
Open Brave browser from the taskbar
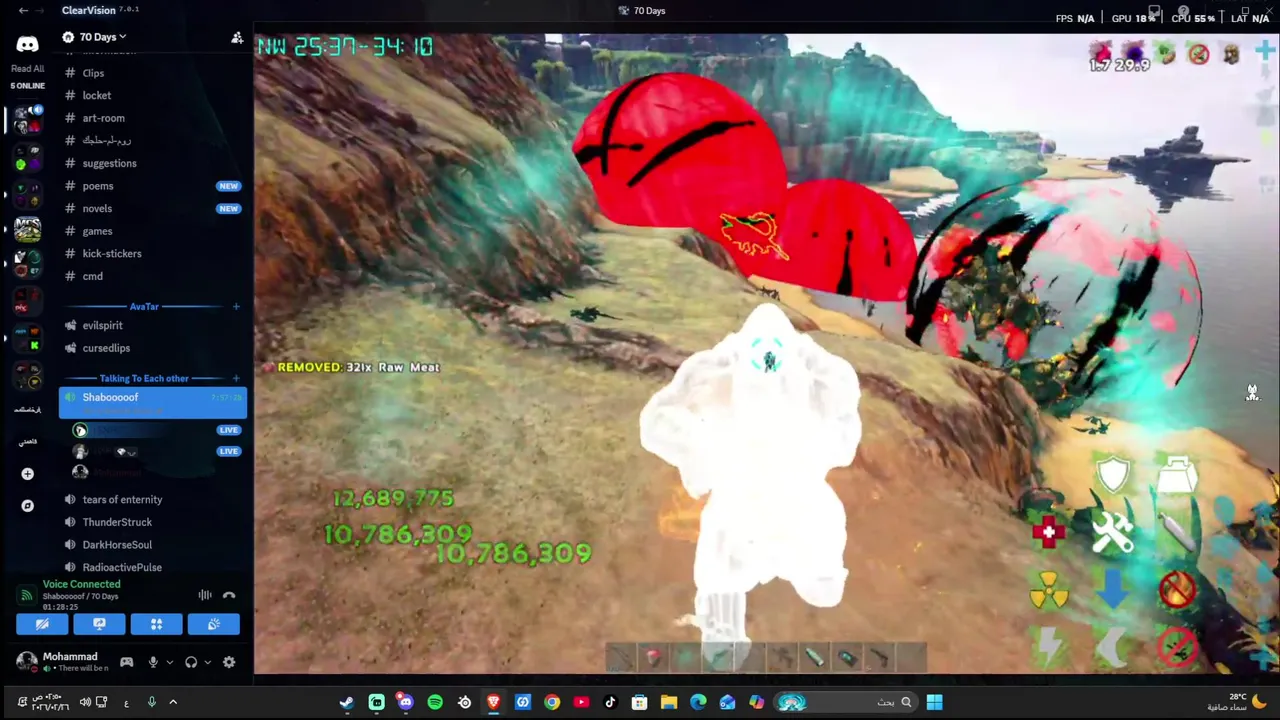click(x=493, y=702)
